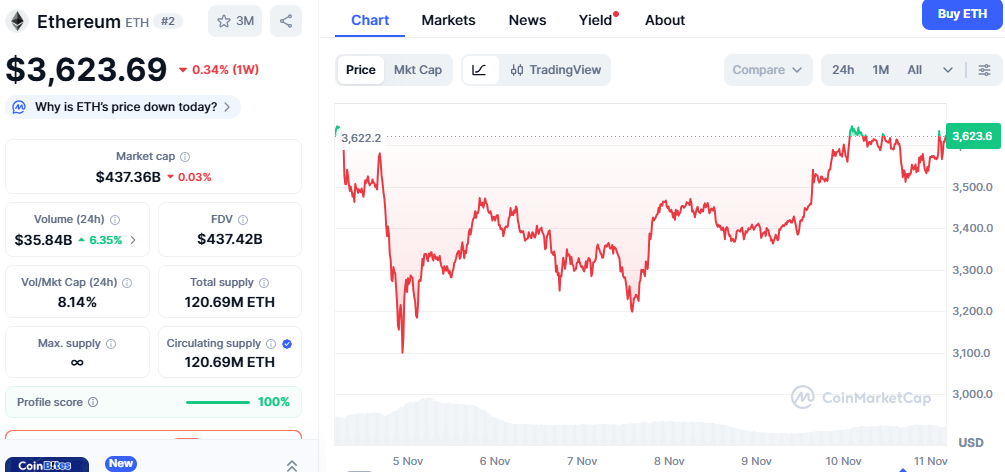Open the chart settings sliders icon
The height and width of the screenshot is (472, 1005).
point(984,70)
